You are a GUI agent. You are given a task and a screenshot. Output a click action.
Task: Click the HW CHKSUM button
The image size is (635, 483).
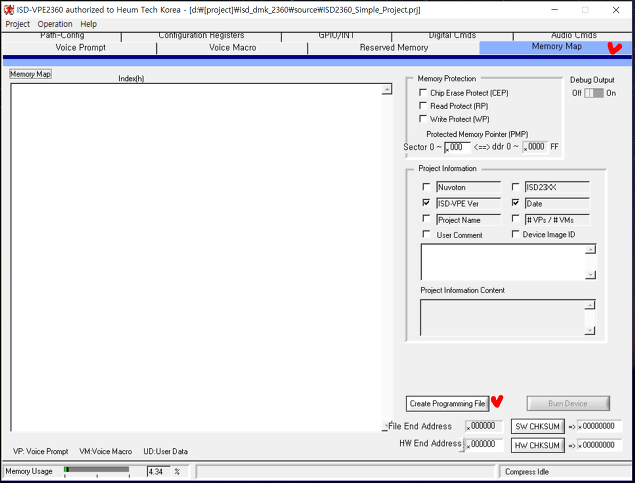pyautogui.click(x=537, y=445)
